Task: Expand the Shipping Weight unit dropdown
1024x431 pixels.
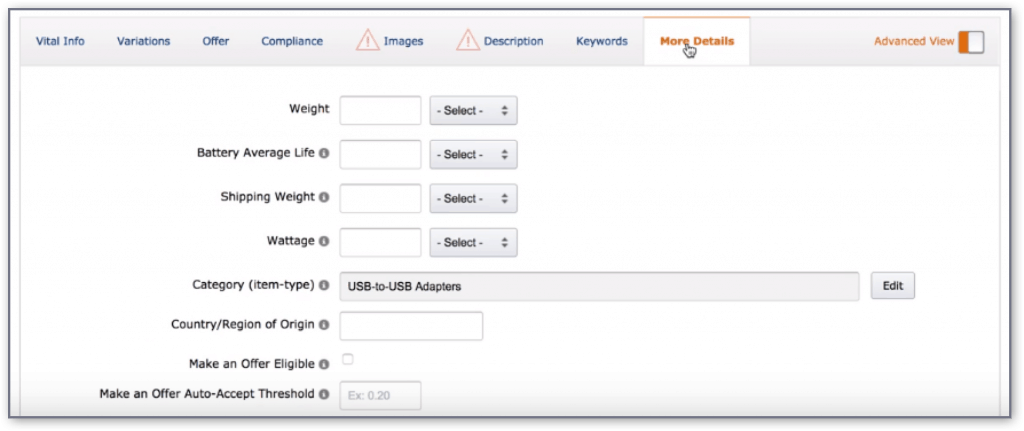Action: point(473,198)
